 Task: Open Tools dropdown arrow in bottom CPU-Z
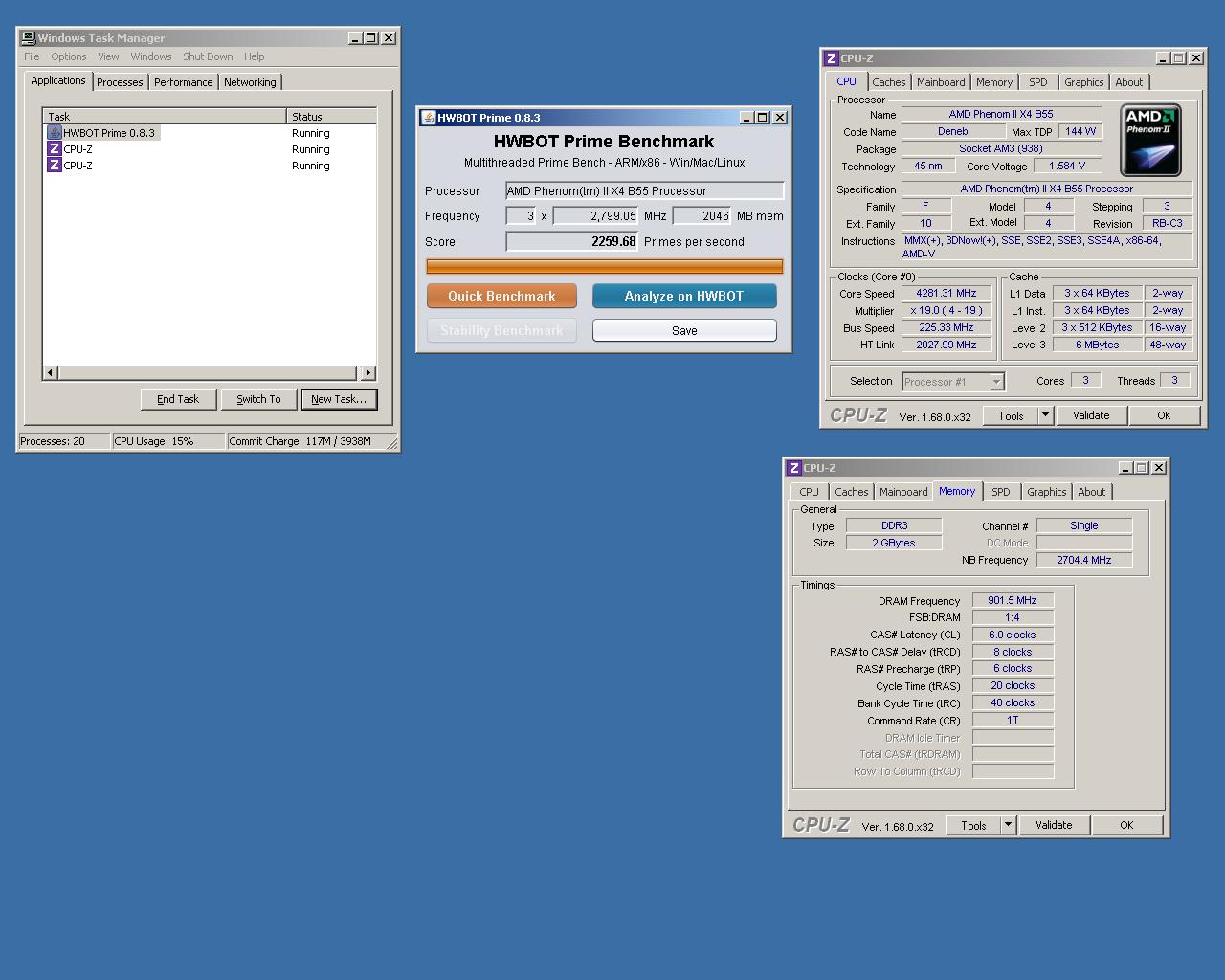[1008, 825]
